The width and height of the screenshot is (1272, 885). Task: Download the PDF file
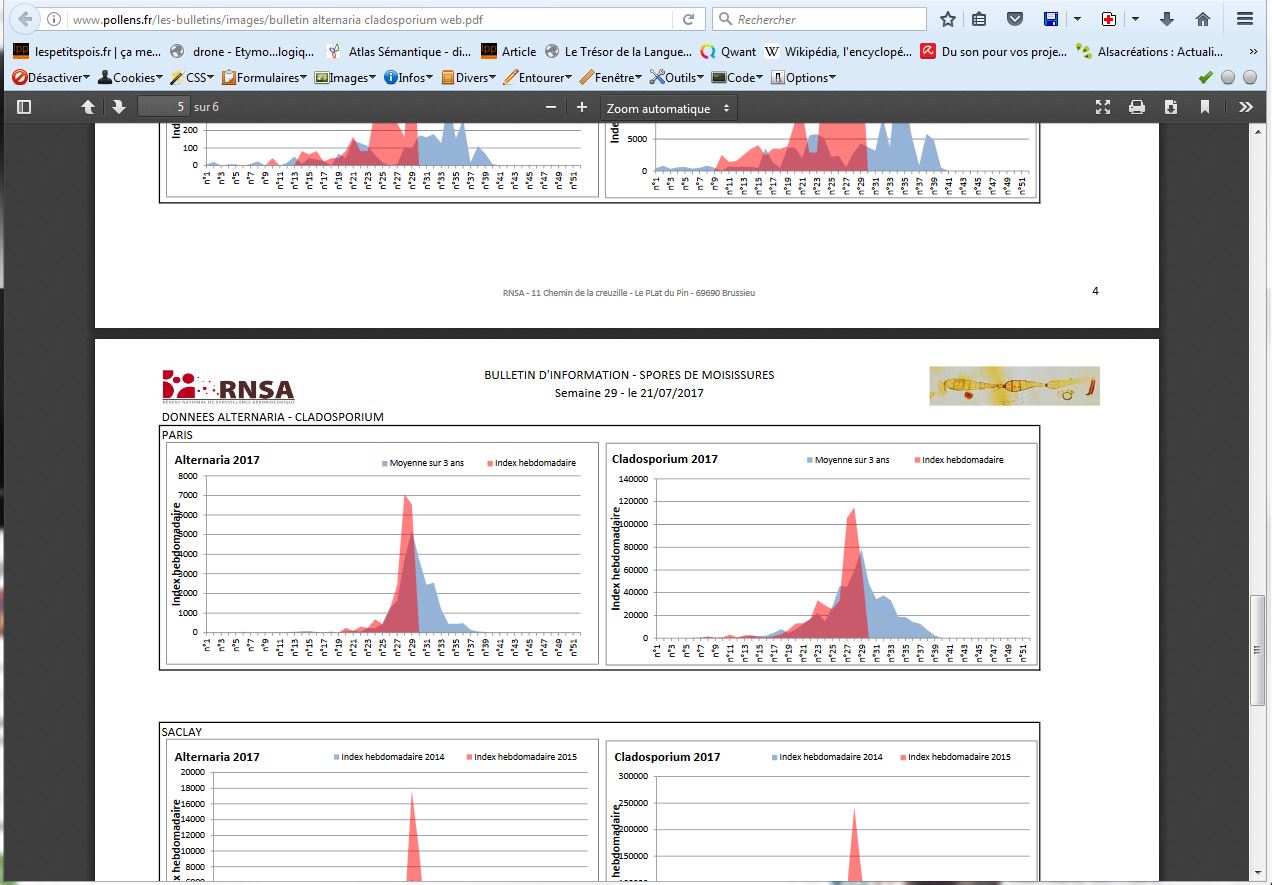click(x=1171, y=107)
